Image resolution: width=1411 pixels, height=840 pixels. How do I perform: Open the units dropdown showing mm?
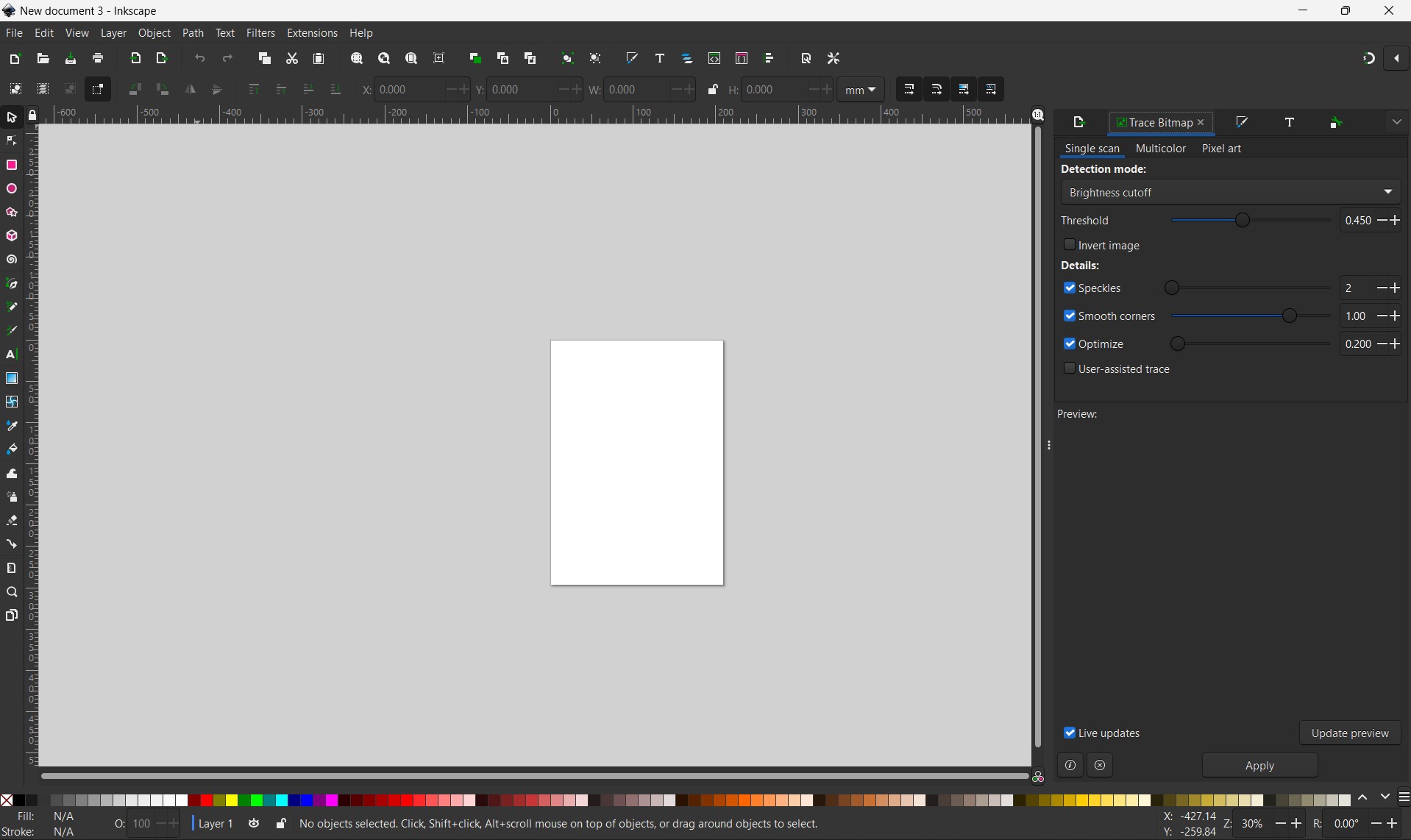click(861, 89)
